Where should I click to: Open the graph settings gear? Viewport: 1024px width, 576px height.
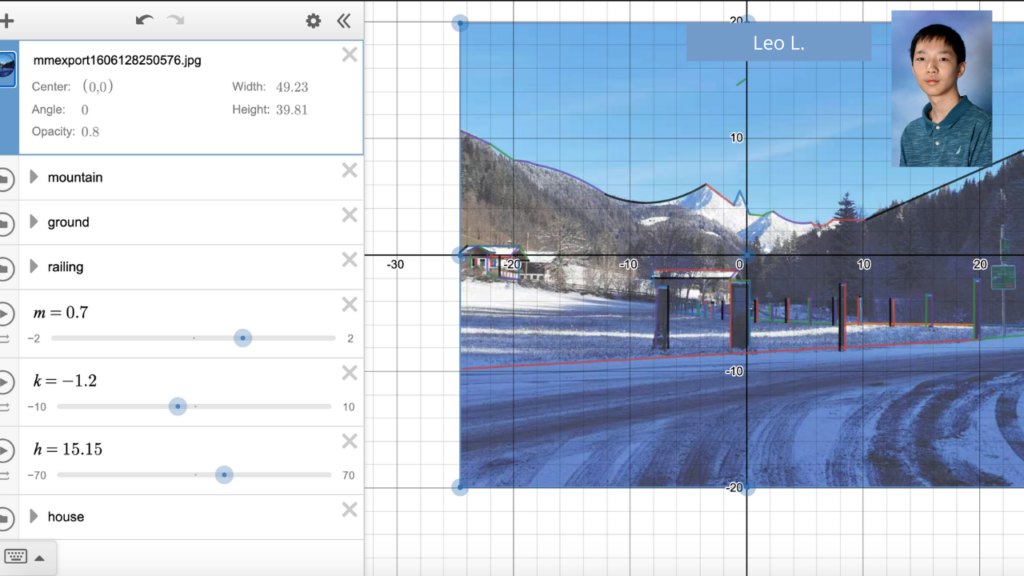click(x=313, y=21)
